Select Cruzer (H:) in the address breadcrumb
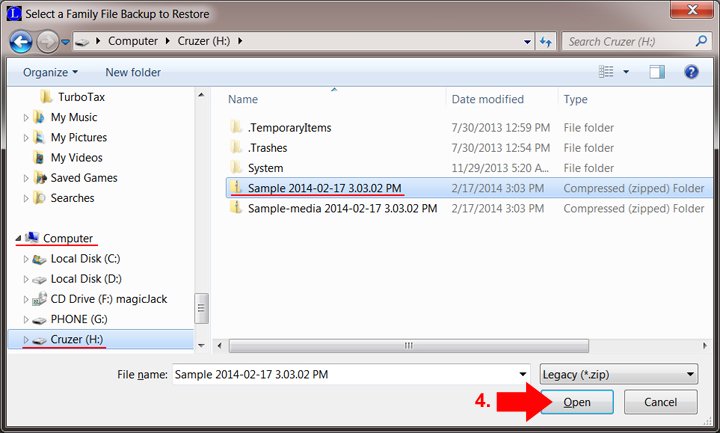This screenshot has width=720, height=433. pos(204,41)
